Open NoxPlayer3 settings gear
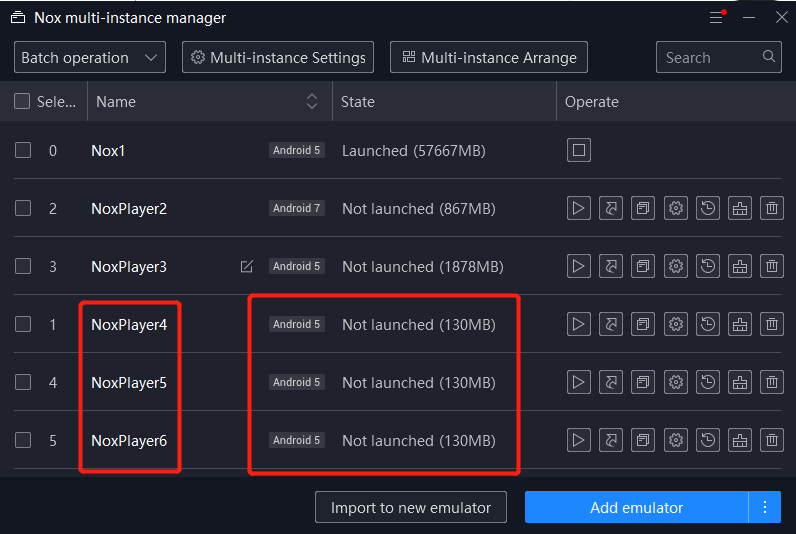This screenshot has height=534, width=796. tap(676, 266)
